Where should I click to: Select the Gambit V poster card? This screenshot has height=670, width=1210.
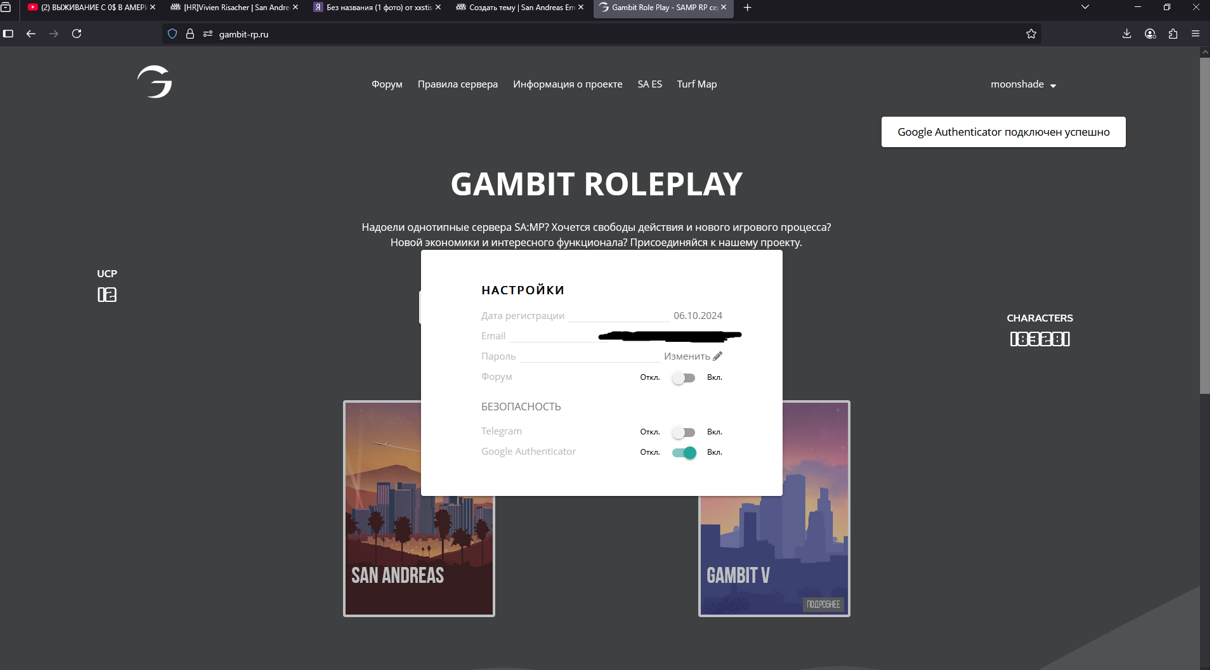click(x=774, y=509)
